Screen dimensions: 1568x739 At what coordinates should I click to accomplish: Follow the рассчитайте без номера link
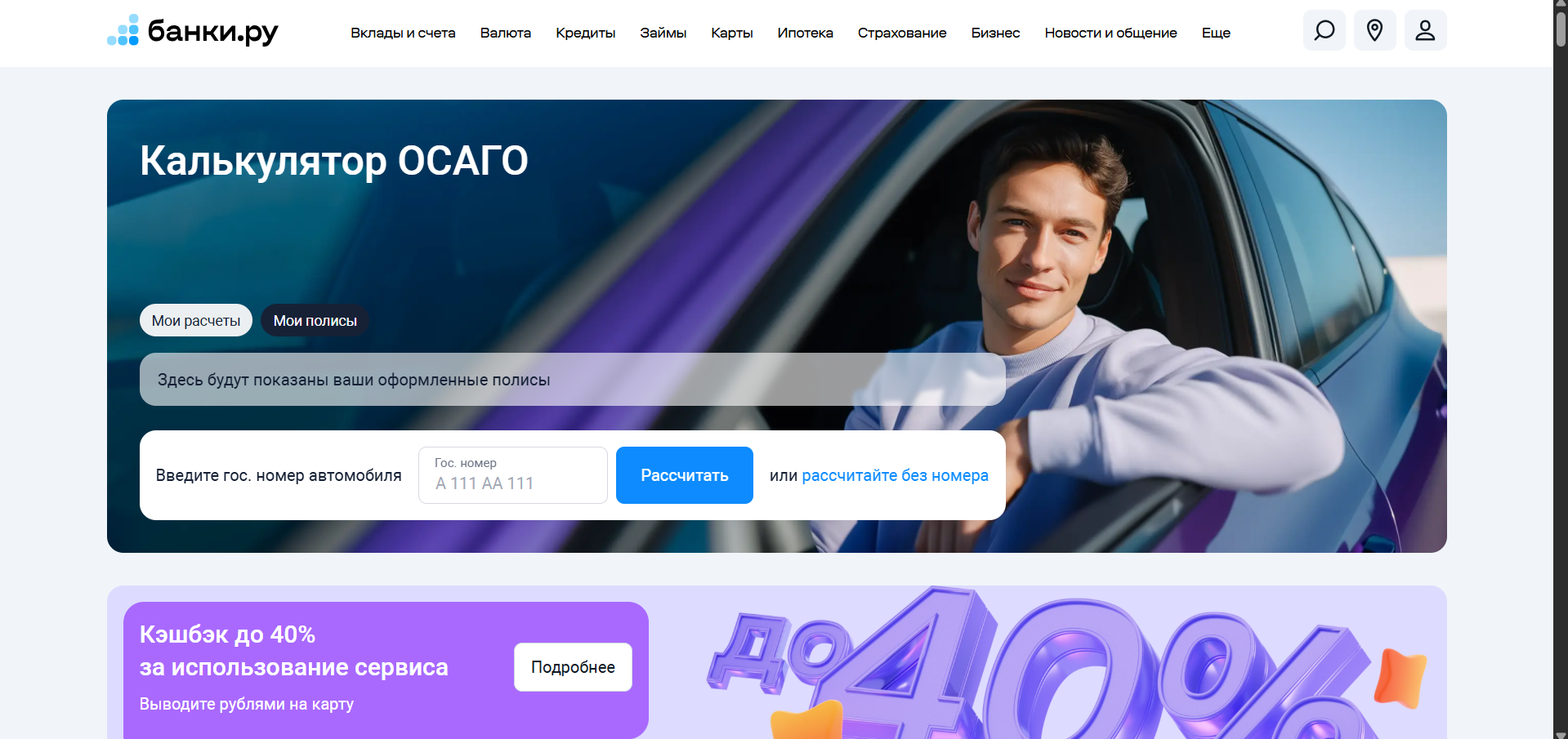[895, 475]
